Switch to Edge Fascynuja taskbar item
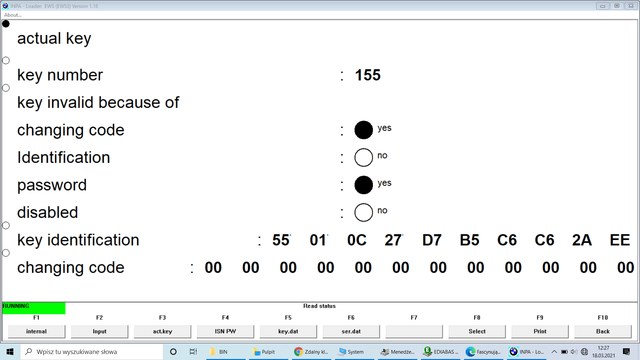640x360 pixels. 483,351
